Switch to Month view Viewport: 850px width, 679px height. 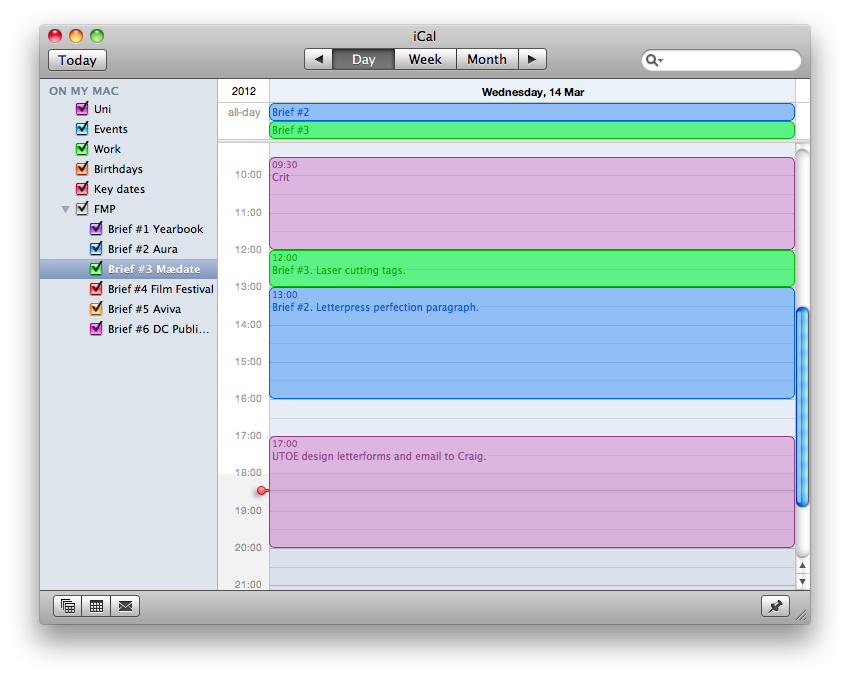click(487, 59)
